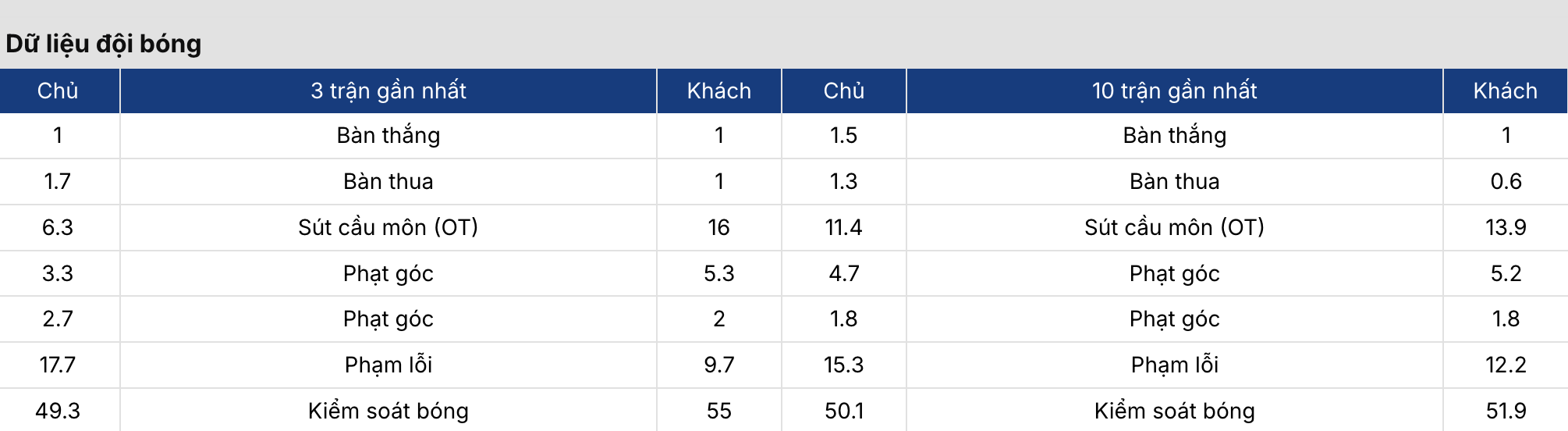The image size is (1568, 431).
Task: Select "Phạm lỗi" in the 10 trận gần nhất table
Action: click(x=1174, y=365)
